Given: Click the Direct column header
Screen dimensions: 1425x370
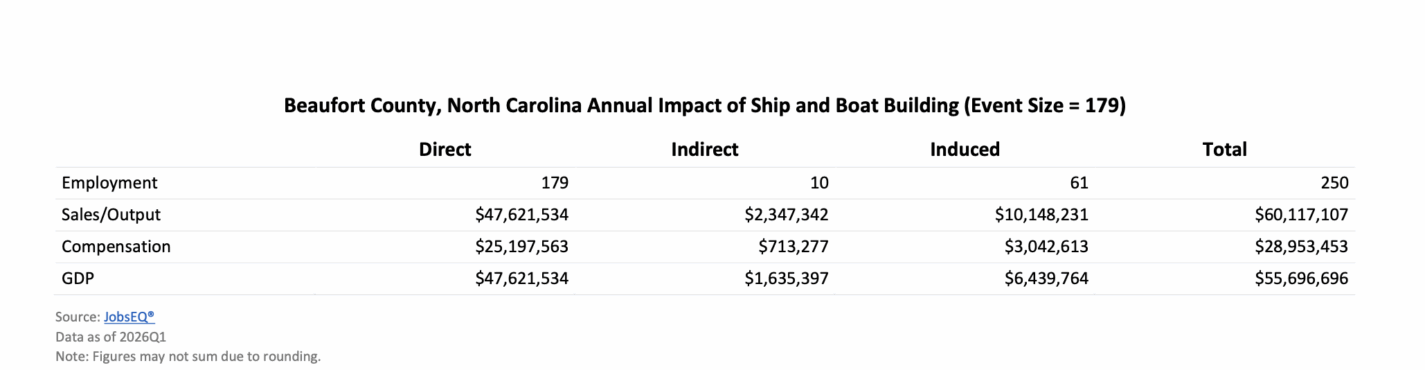Looking at the screenshot, I should click(445, 150).
